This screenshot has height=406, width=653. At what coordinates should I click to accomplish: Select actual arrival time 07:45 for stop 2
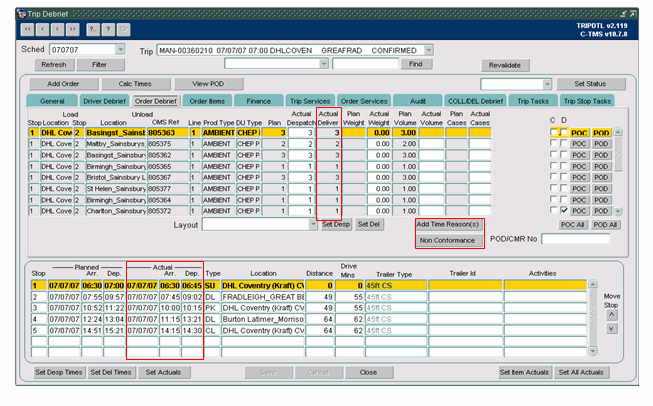(170, 297)
